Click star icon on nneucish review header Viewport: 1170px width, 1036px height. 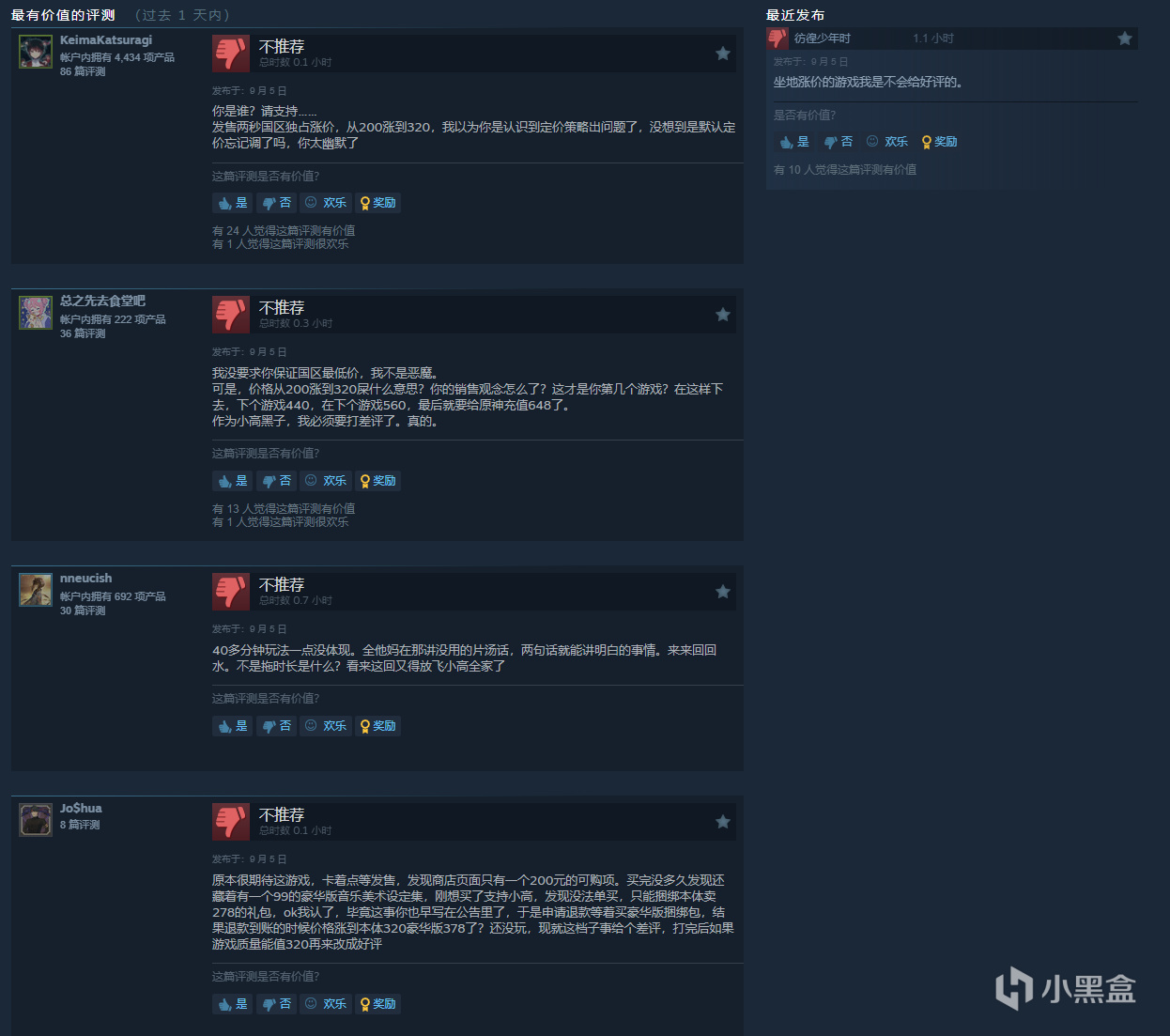point(723,592)
